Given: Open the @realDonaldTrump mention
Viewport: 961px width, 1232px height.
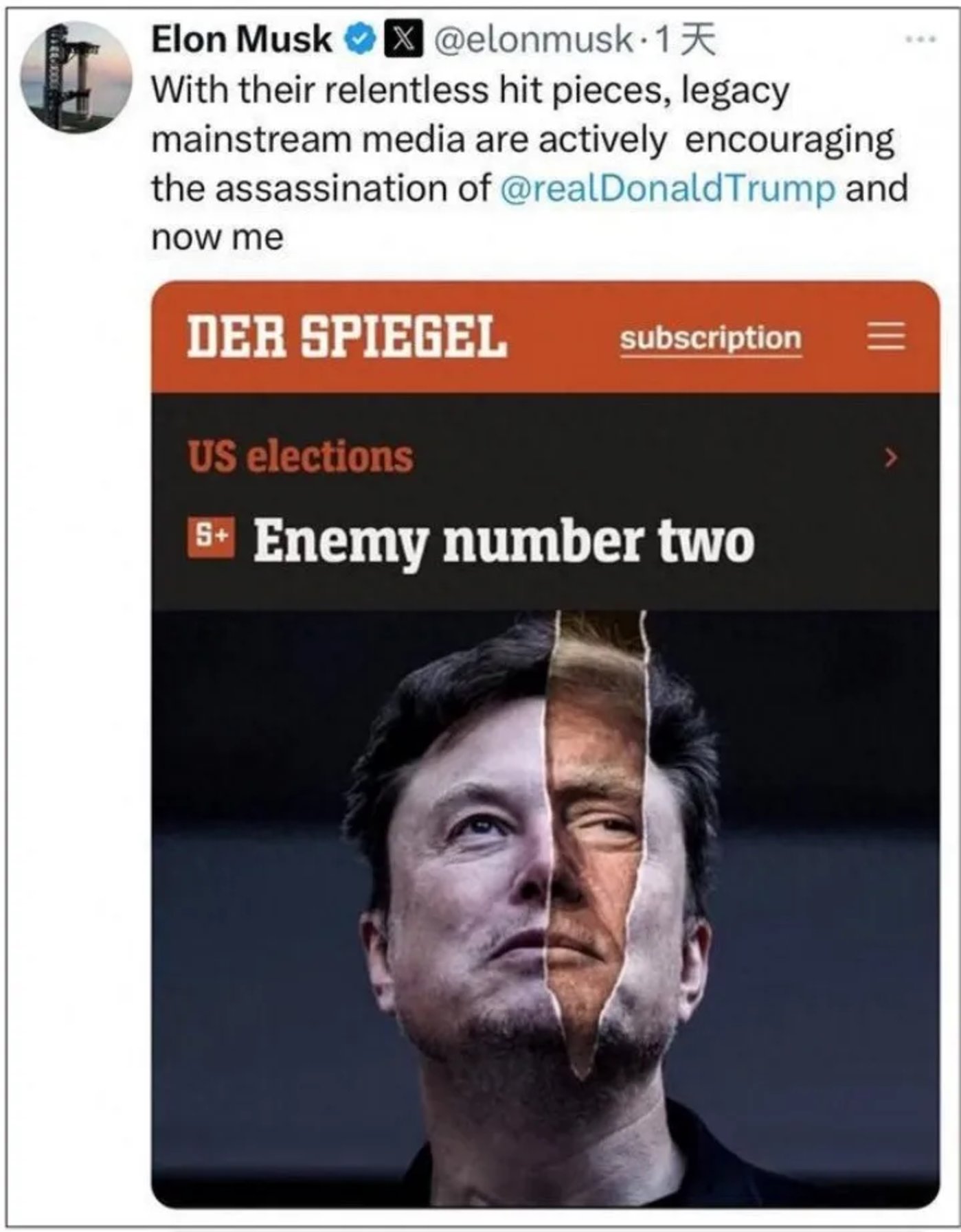Looking at the screenshot, I should pos(667,188).
